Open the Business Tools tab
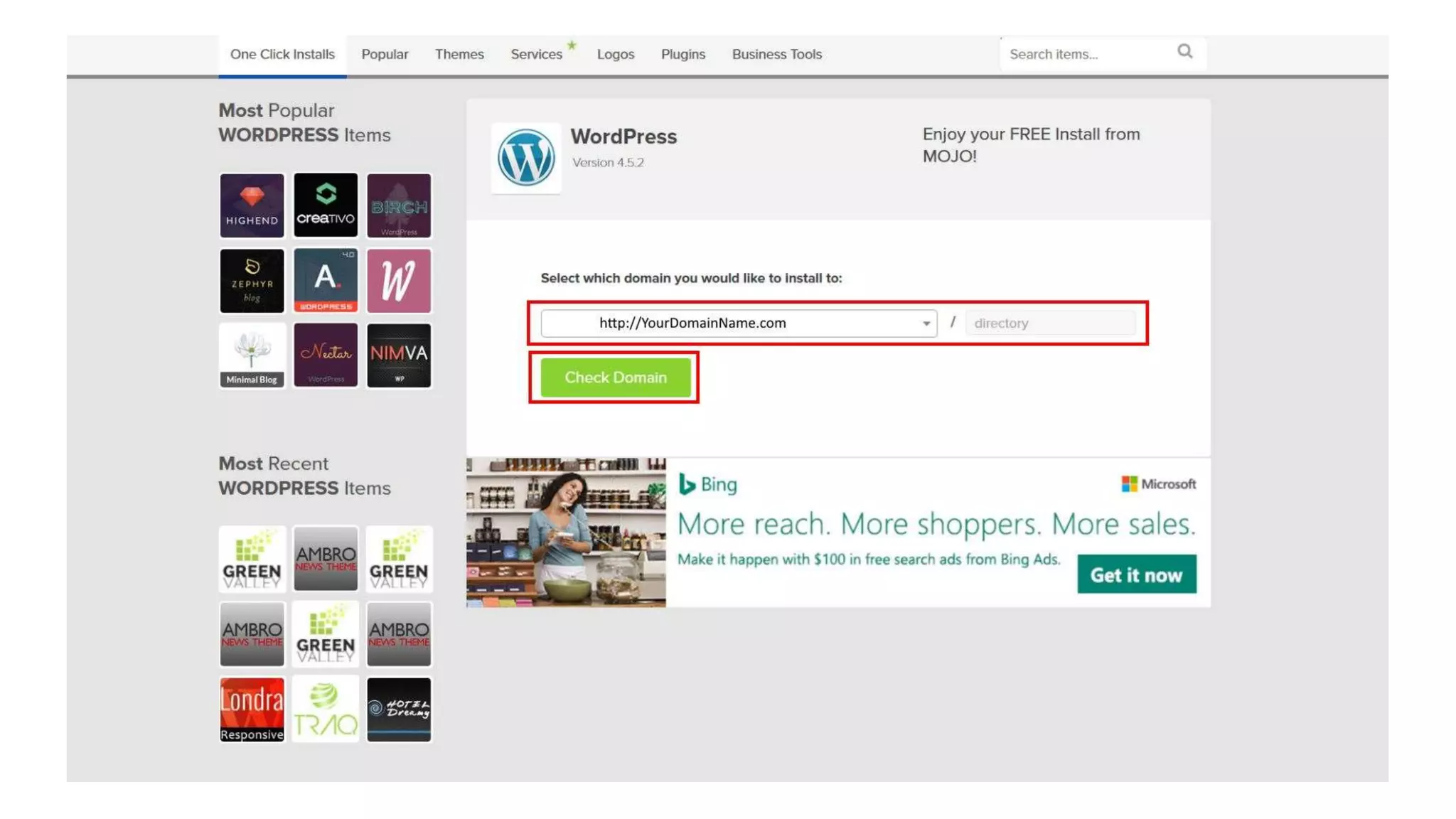This screenshot has width=1456, height=819. coord(777,55)
